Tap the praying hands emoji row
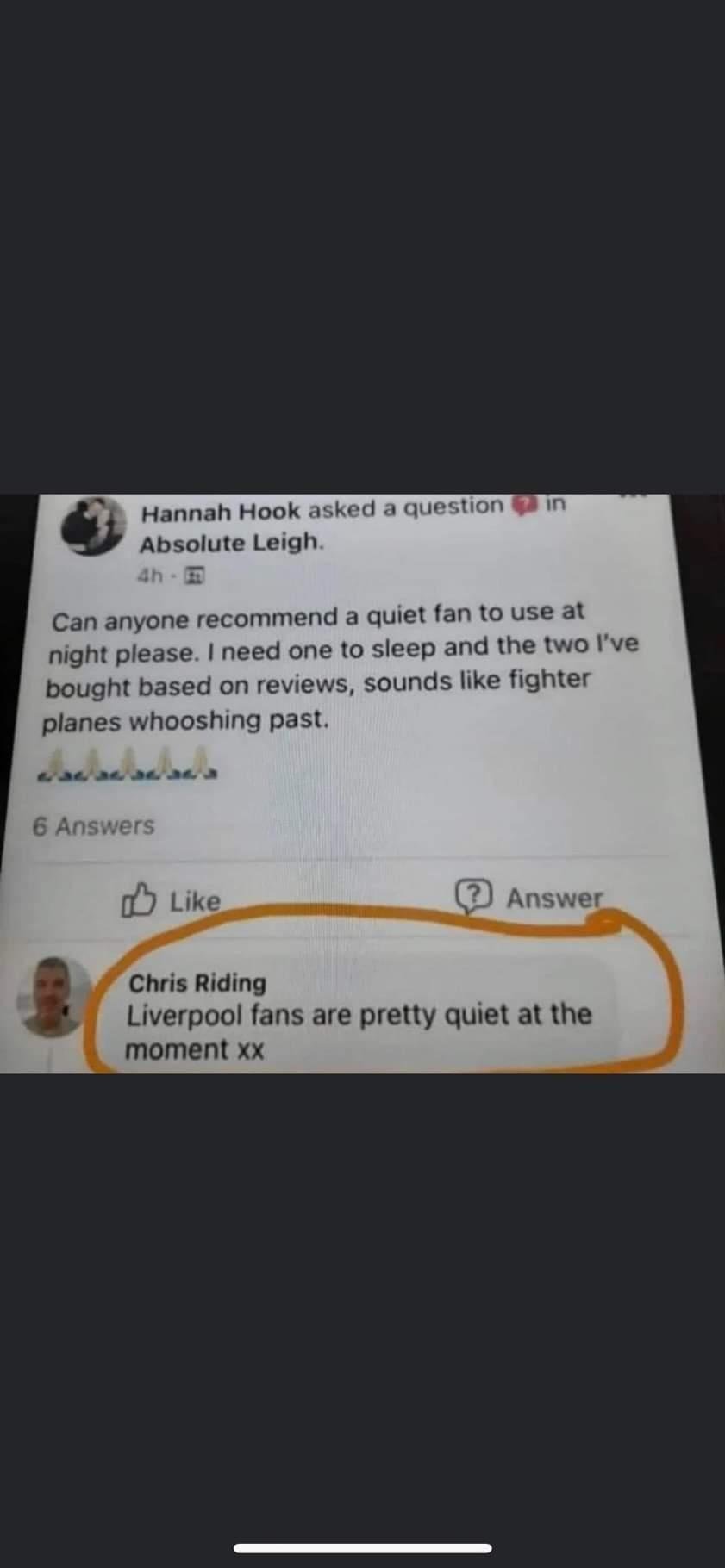This screenshot has width=725, height=1568. (126, 764)
